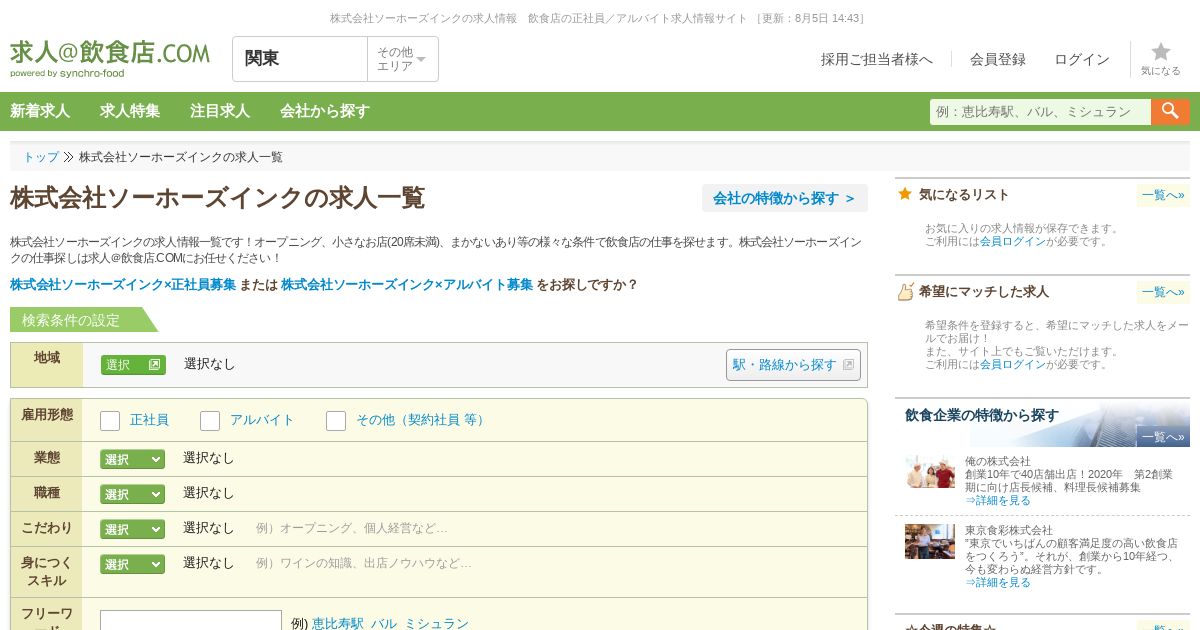Open the その他エリア dropdown
Image resolution: width=1200 pixels, height=630 pixels.
tap(402, 59)
